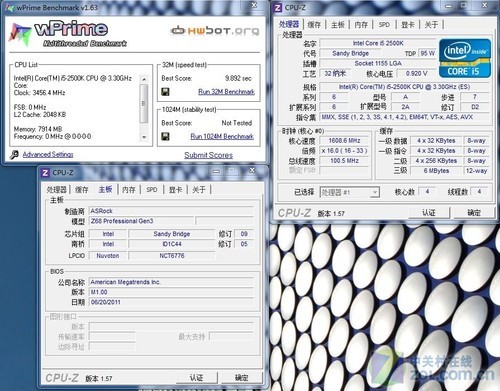Switch to 缓存 tab in processor CPU-Z window
The width and height of the screenshot is (500, 391).
(314, 24)
